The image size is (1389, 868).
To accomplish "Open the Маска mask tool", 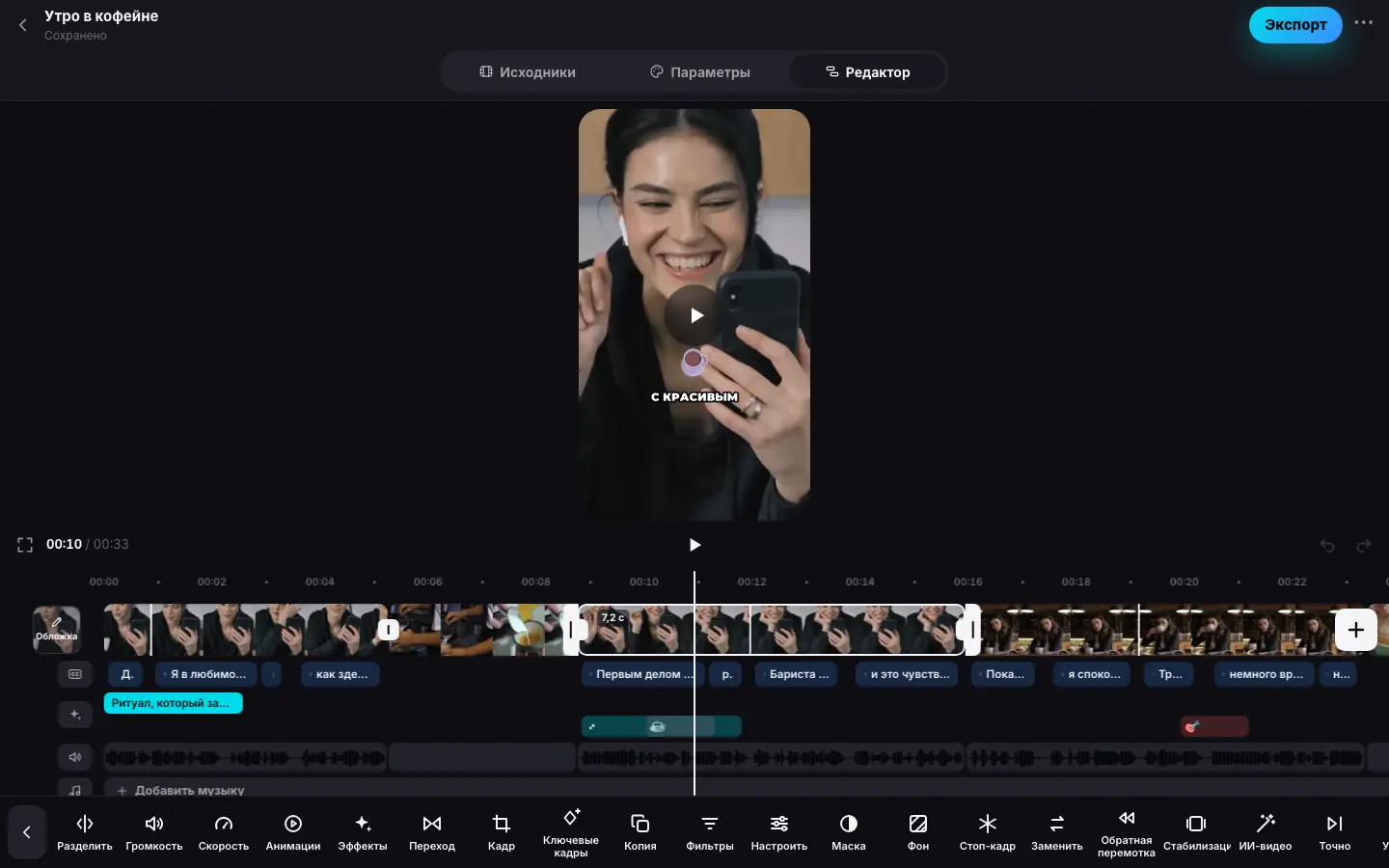I will coord(849,832).
